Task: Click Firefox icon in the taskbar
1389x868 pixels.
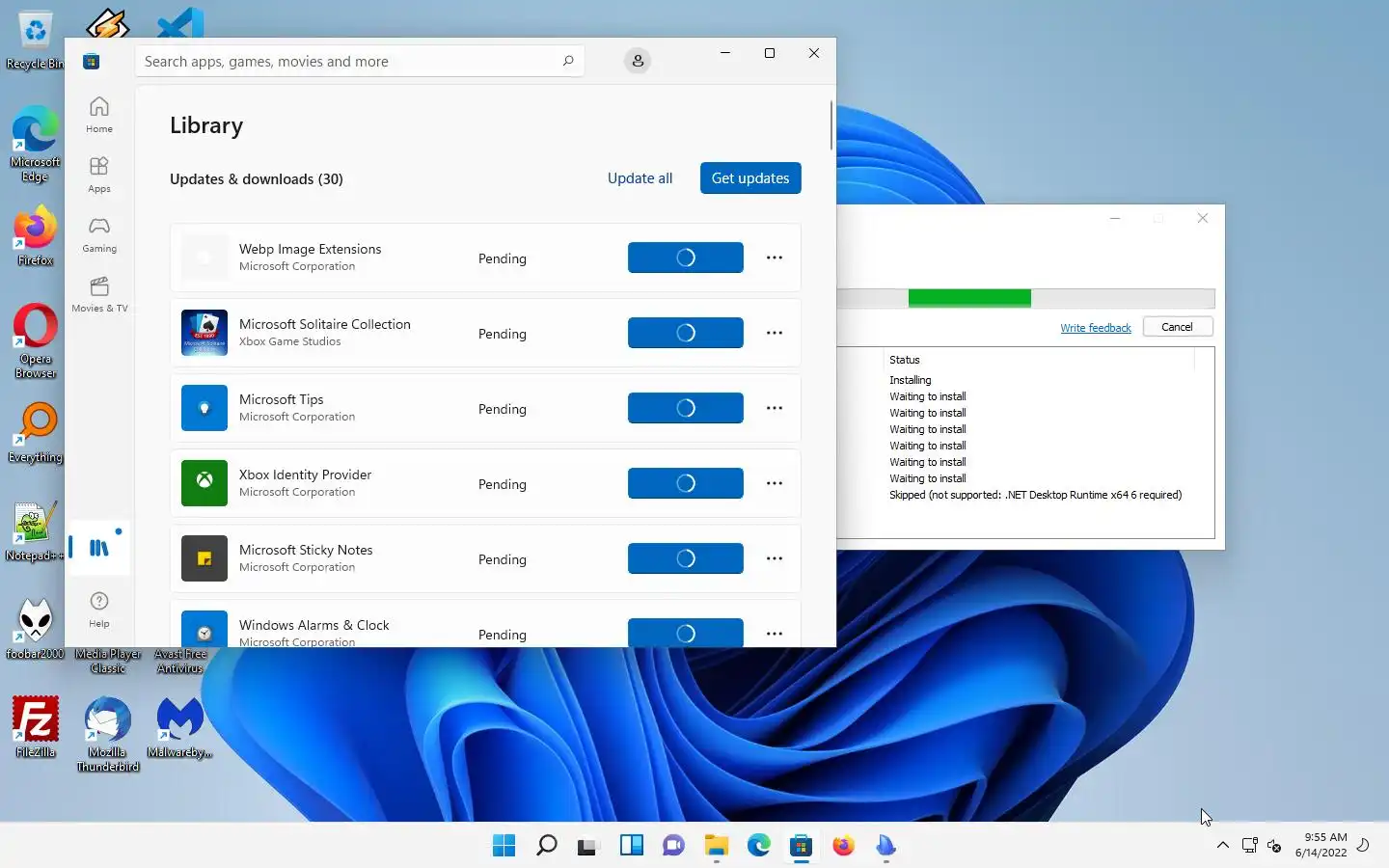Action: [843, 846]
